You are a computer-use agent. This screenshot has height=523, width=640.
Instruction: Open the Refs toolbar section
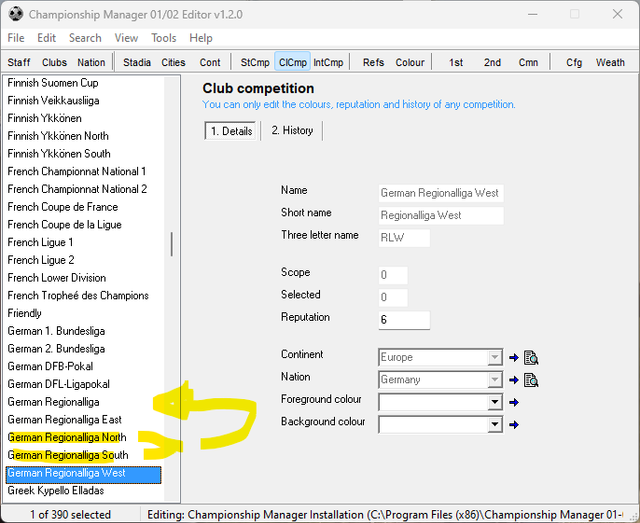pyautogui.click(x=373, y=62)
